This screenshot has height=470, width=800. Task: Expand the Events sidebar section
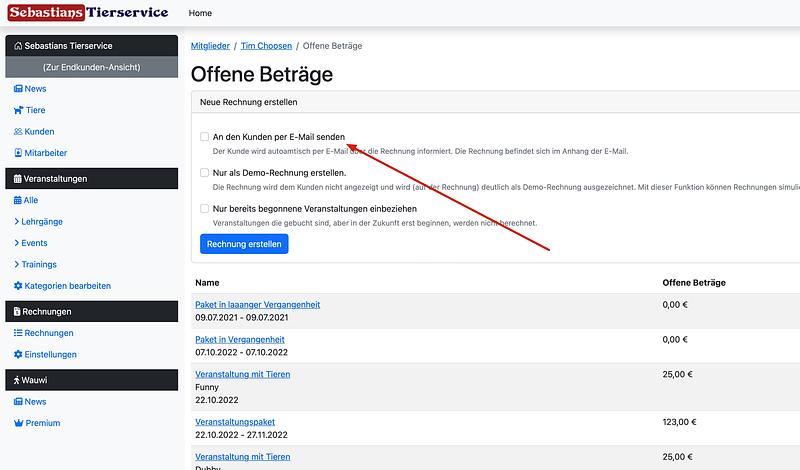click(x=35, y=243)
